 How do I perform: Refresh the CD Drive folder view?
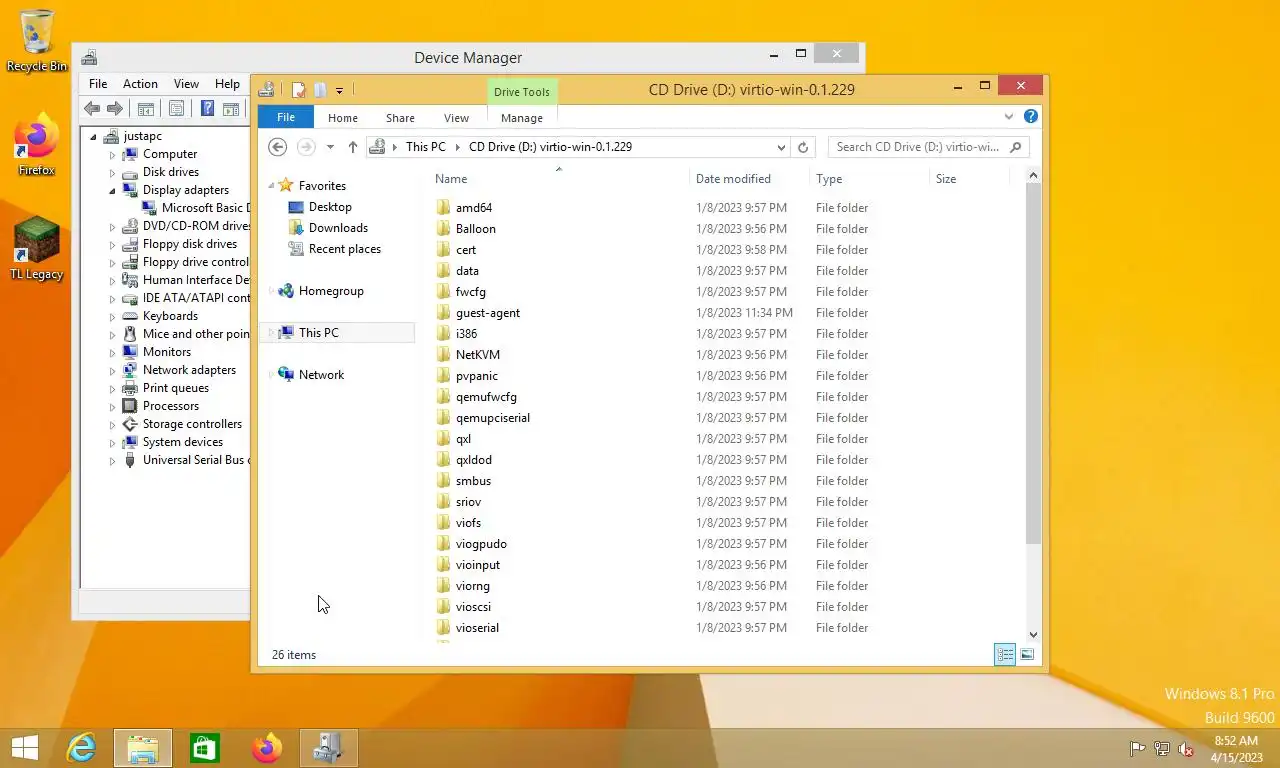click(802, 147)
